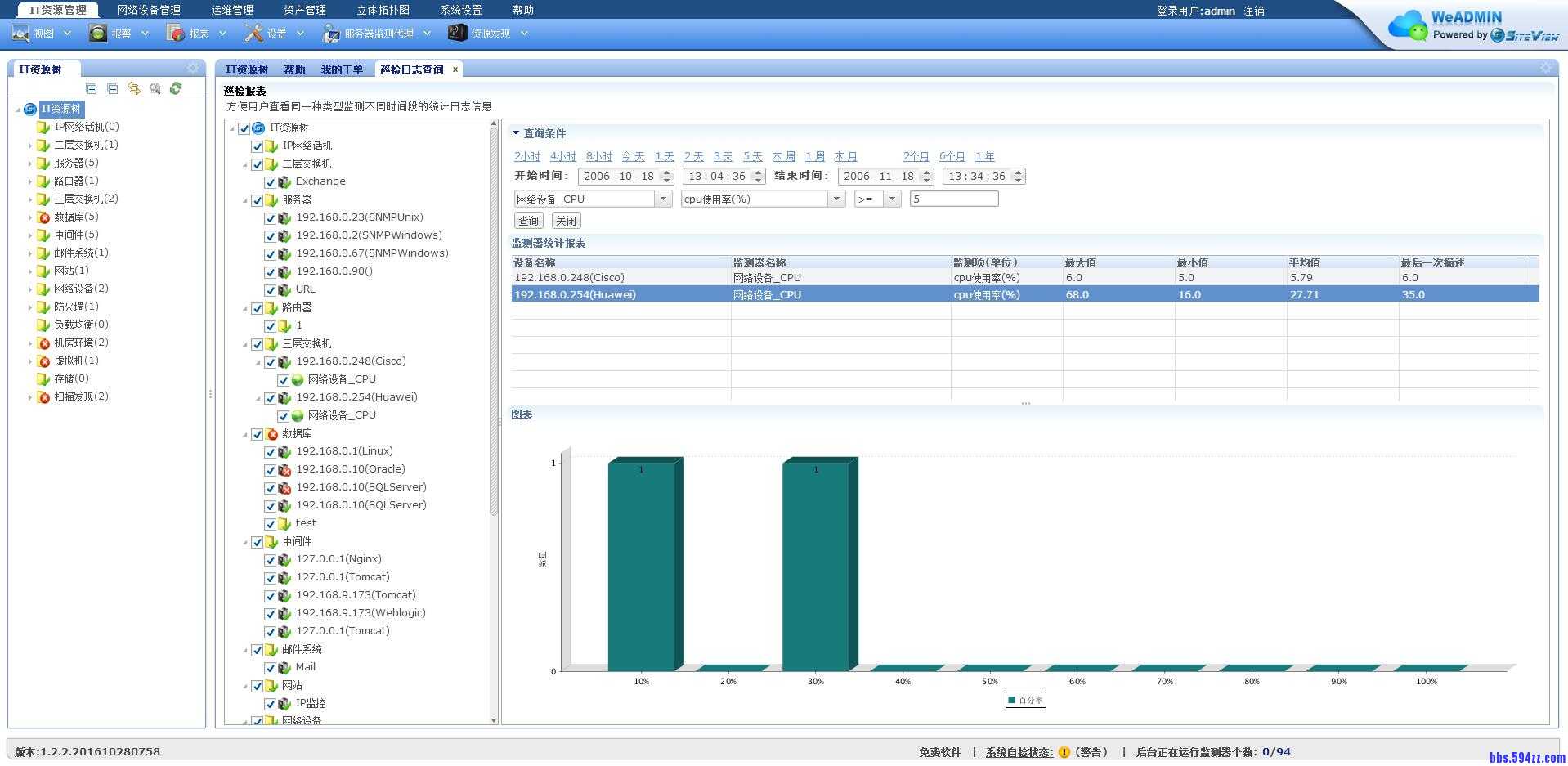Select the 1周 time range link

814,156
